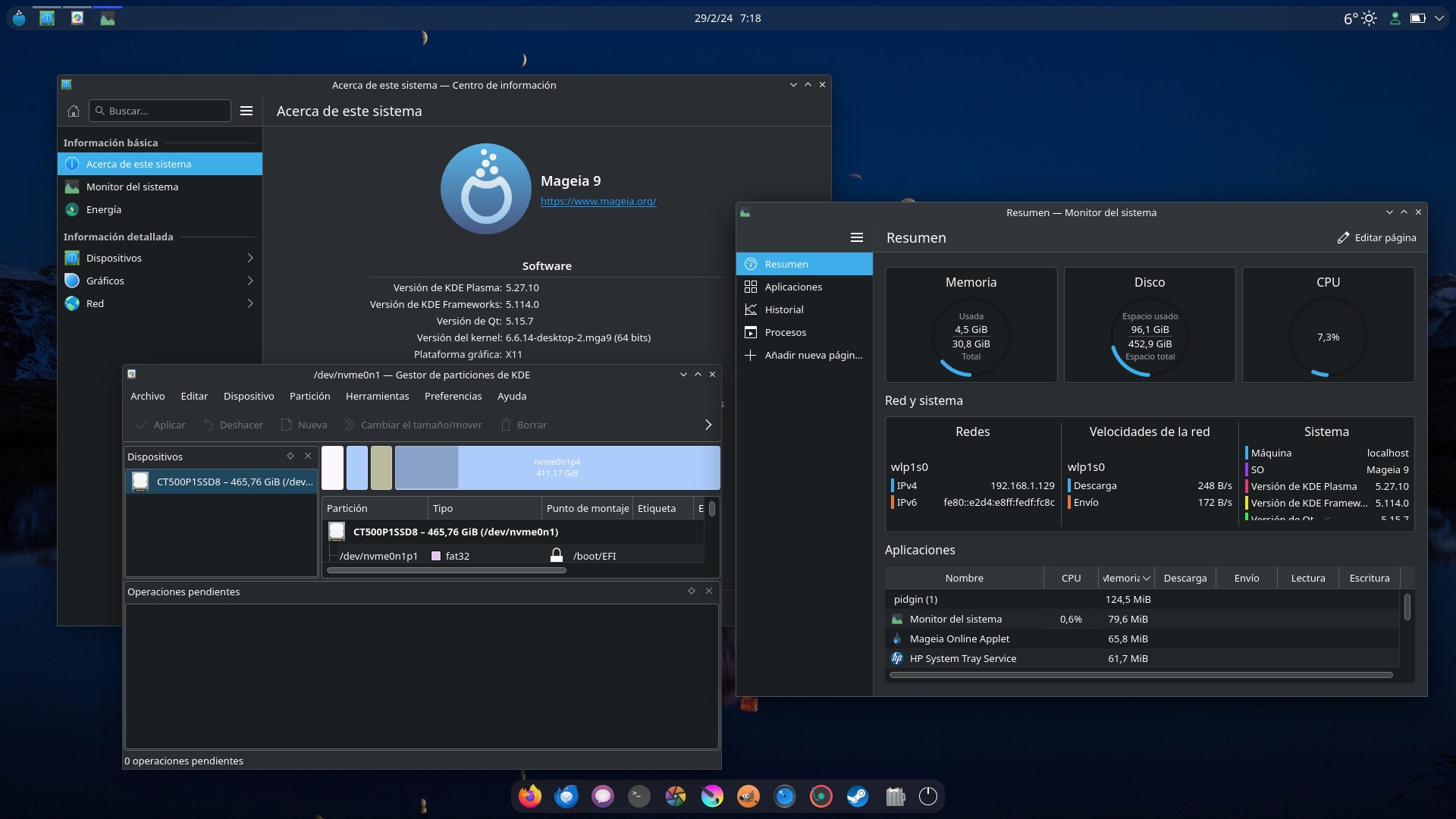Viewport: 1456px width, 819px height.
Task: Click the power button in the dock
Action: [x=928, y=796]
